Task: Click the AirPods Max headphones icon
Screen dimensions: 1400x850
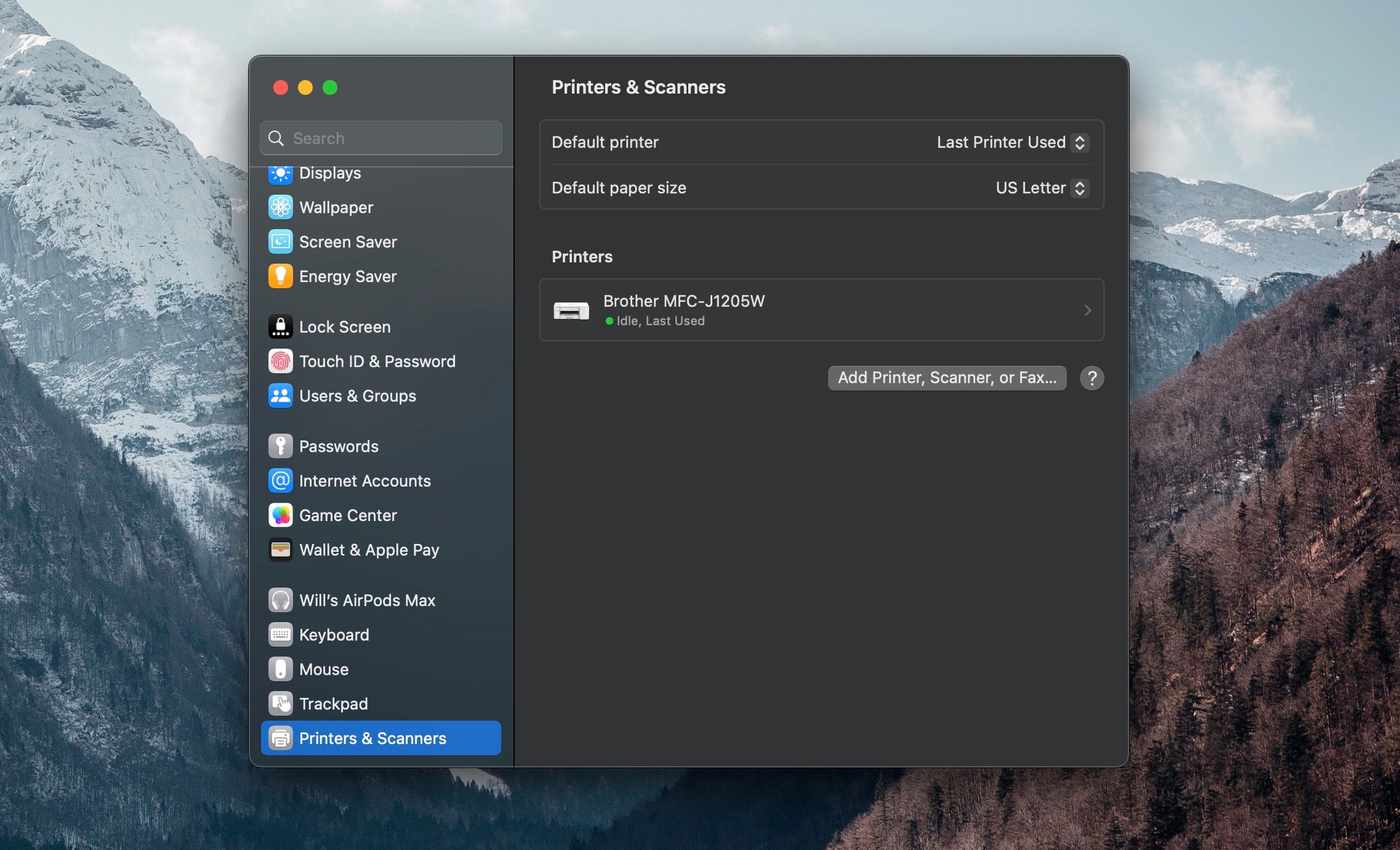Action: [281, 601]
